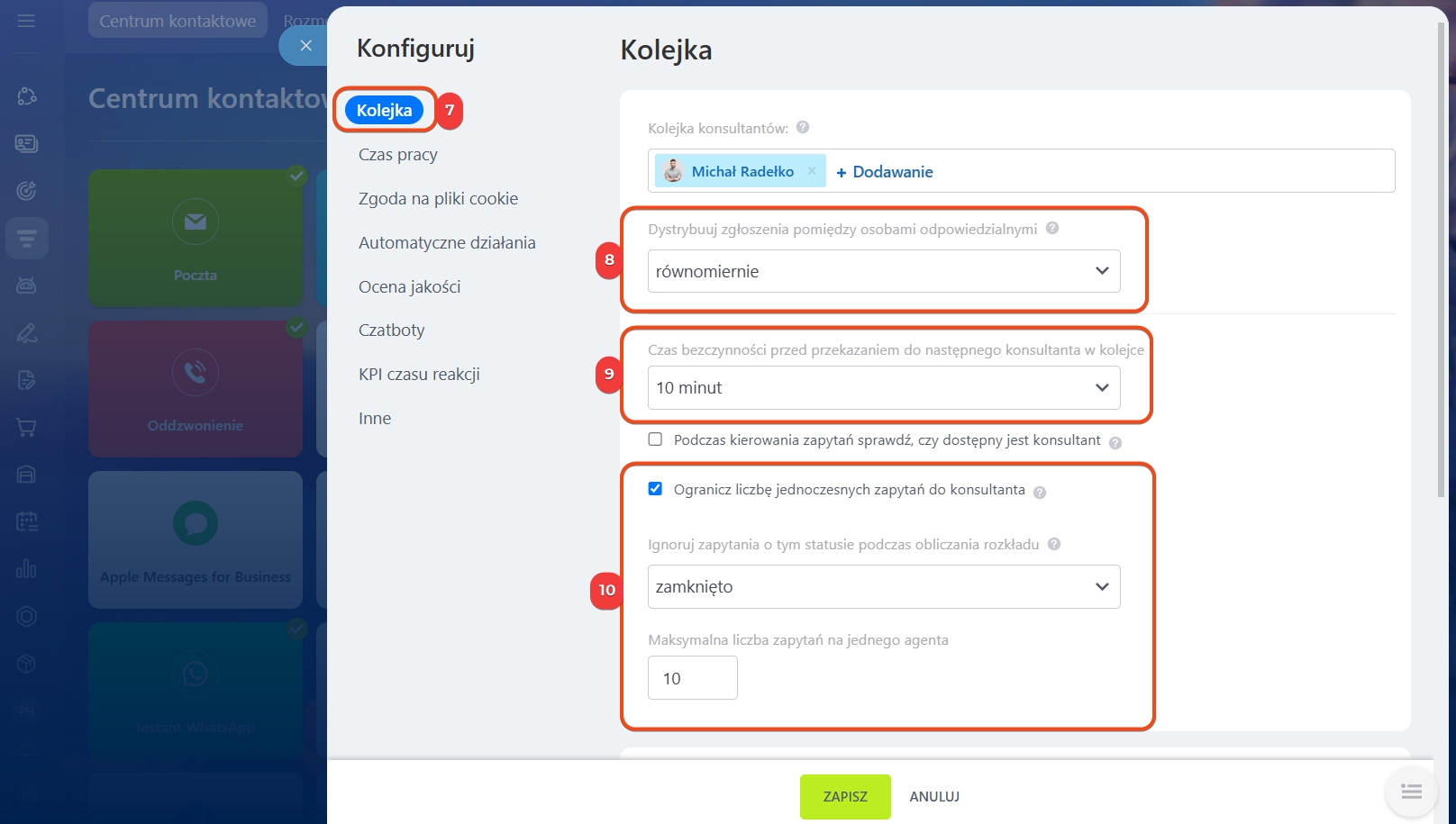Open the contact card icon in sidebar
The width and height of the screenshot is (1456, 824).
click(26, 143)
